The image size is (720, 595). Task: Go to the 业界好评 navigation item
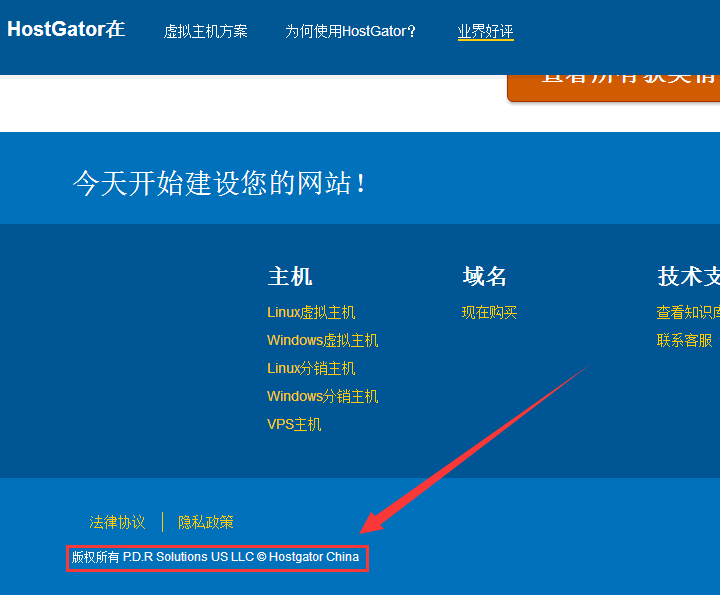tap(485, 31)
